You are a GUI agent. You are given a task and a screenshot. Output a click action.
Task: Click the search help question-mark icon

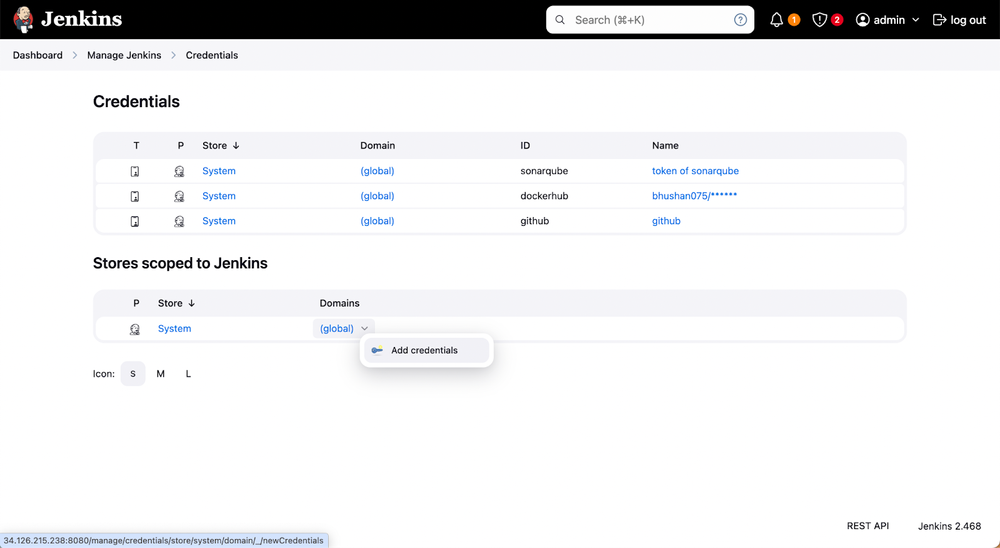pyautogui.click(x=740, y=20)
